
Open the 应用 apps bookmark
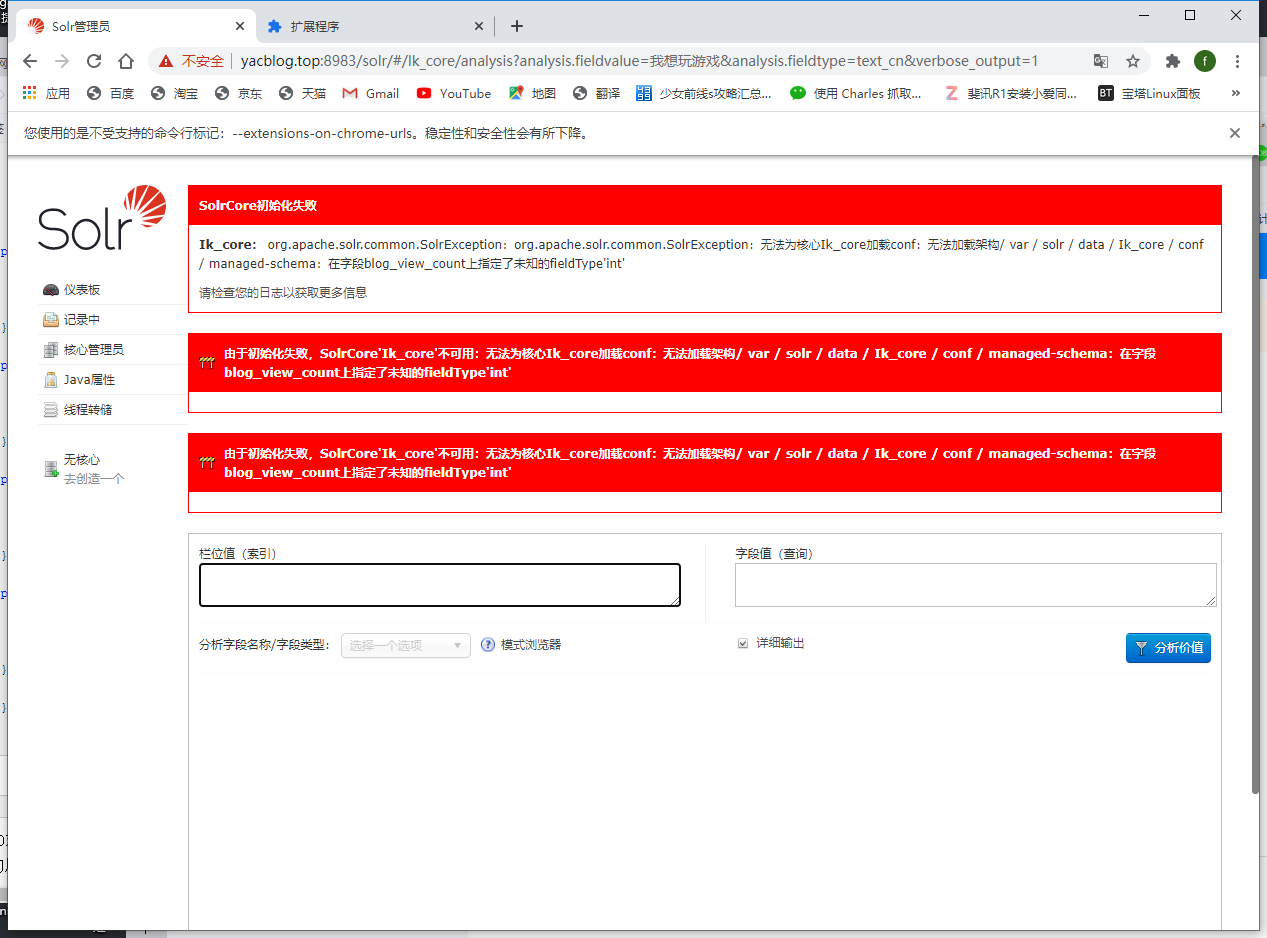tap(46, 93)
